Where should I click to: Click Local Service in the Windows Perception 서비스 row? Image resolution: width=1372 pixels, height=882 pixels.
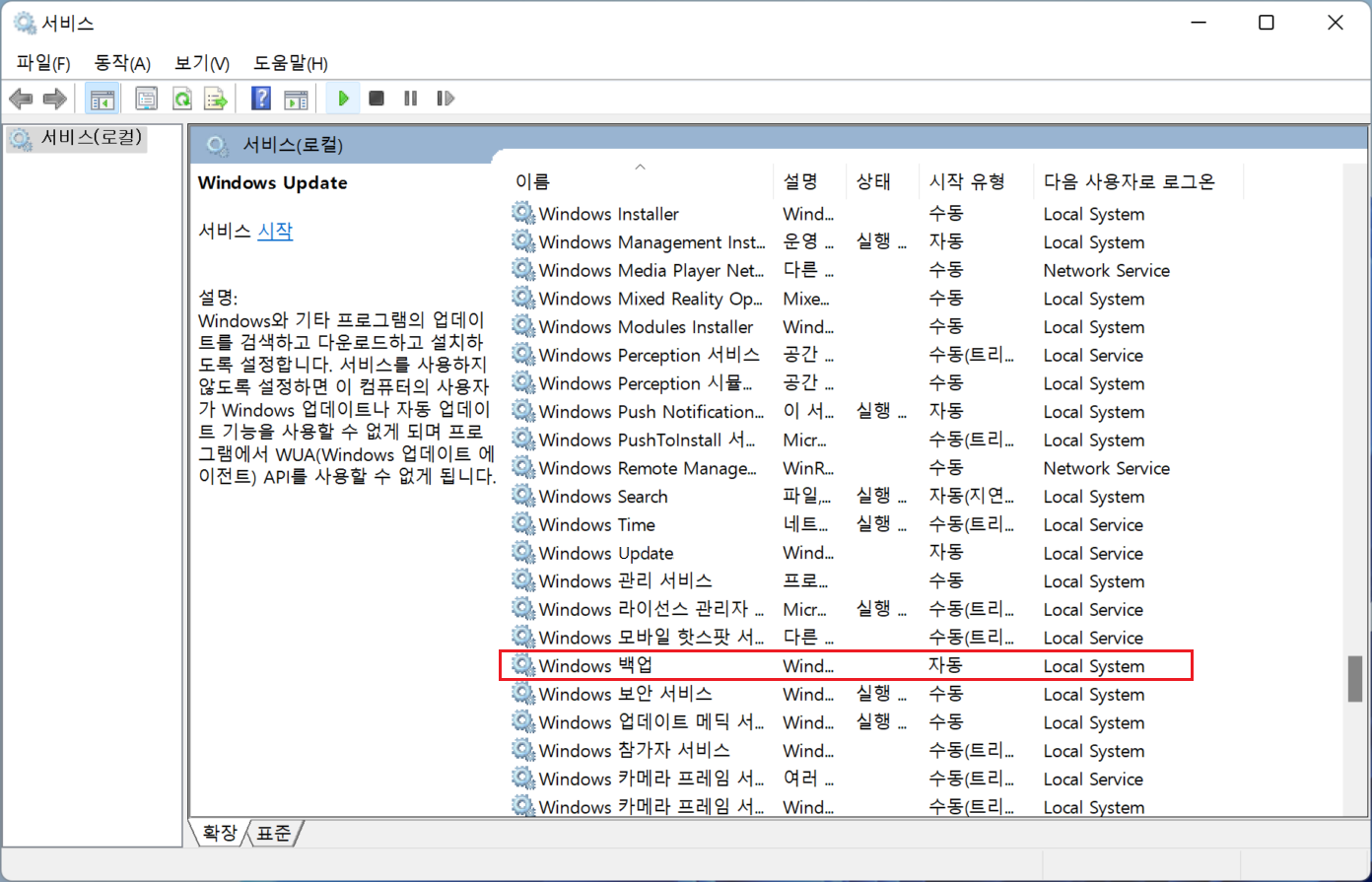click(1094, 356)
